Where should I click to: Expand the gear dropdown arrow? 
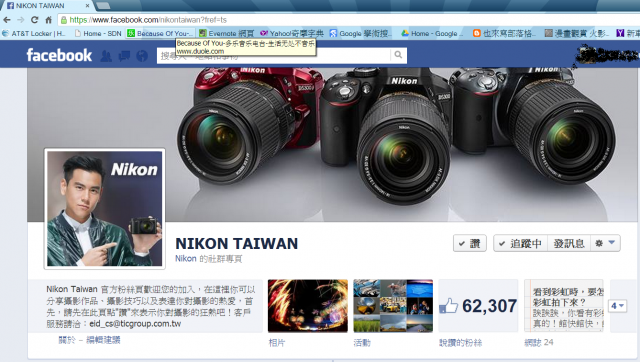[x=611, y=242]
